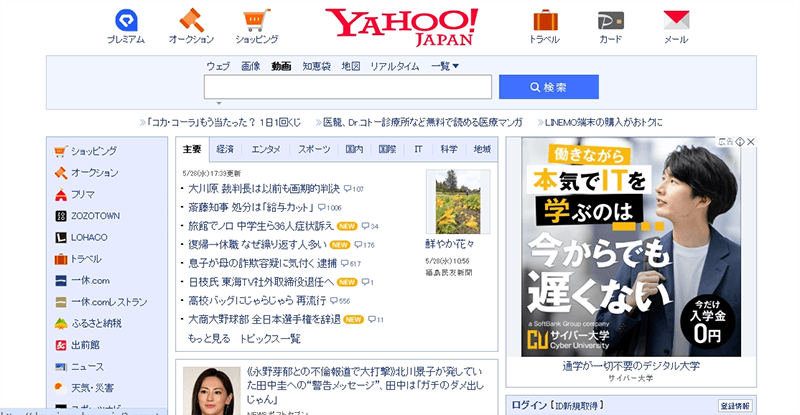Image resolution: width=800 pixels, height=415 pixels.
Task: Open 通学が一切不要のデジタル大学 ad link
Action: pos(631,366)
